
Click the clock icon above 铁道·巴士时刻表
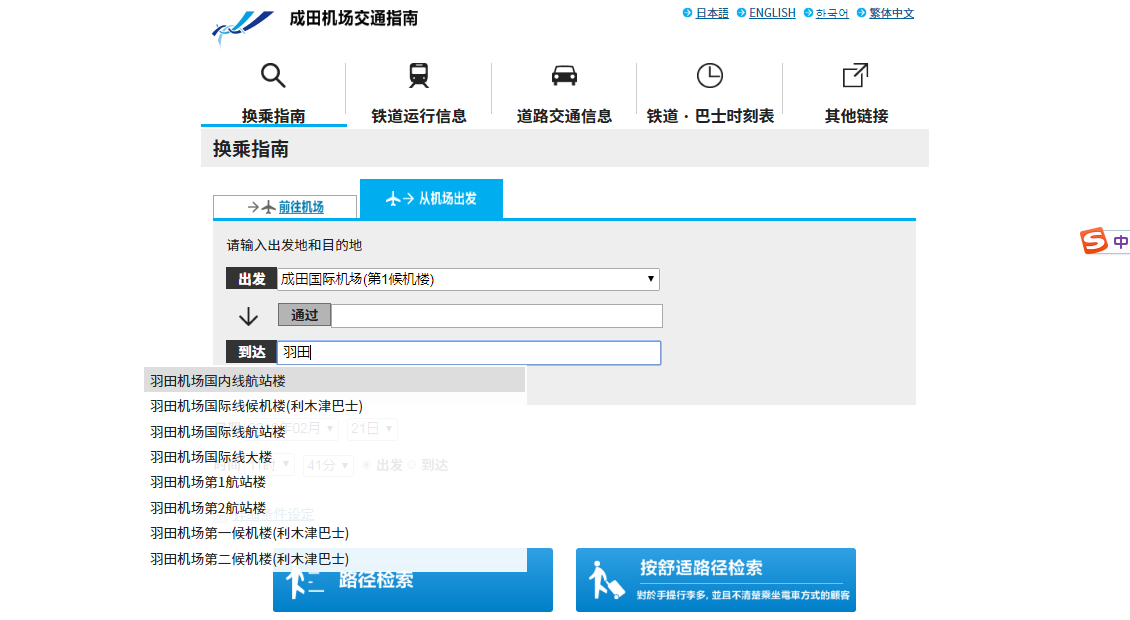point(710,74)
